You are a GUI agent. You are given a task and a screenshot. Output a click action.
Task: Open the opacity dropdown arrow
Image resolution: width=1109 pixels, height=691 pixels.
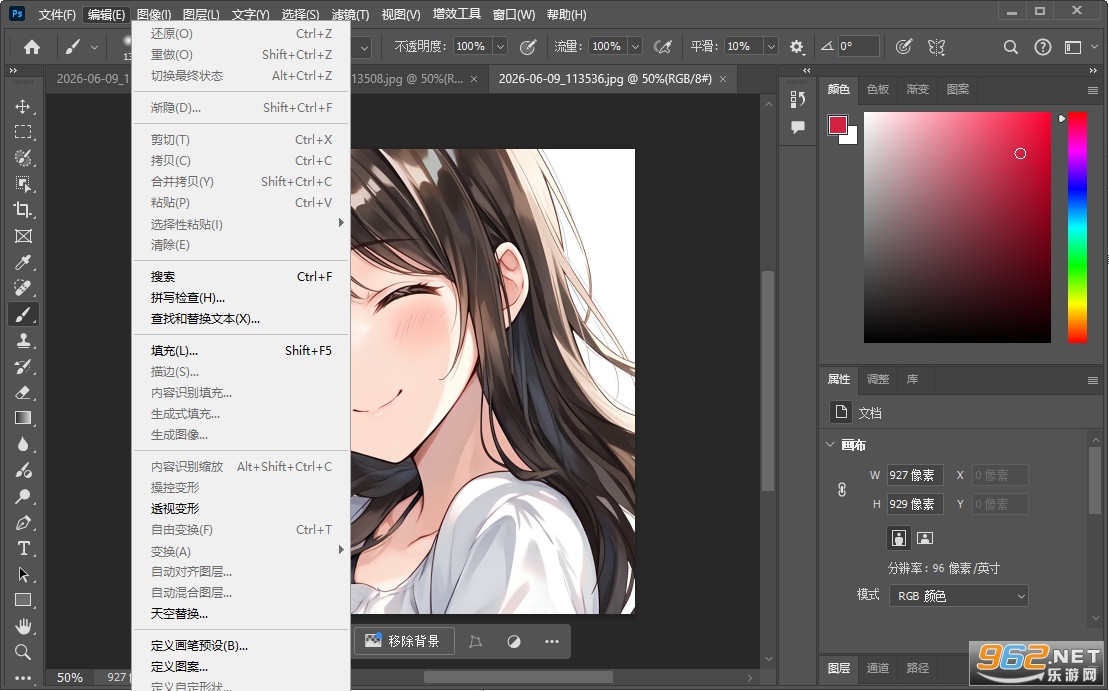(500, 47)
